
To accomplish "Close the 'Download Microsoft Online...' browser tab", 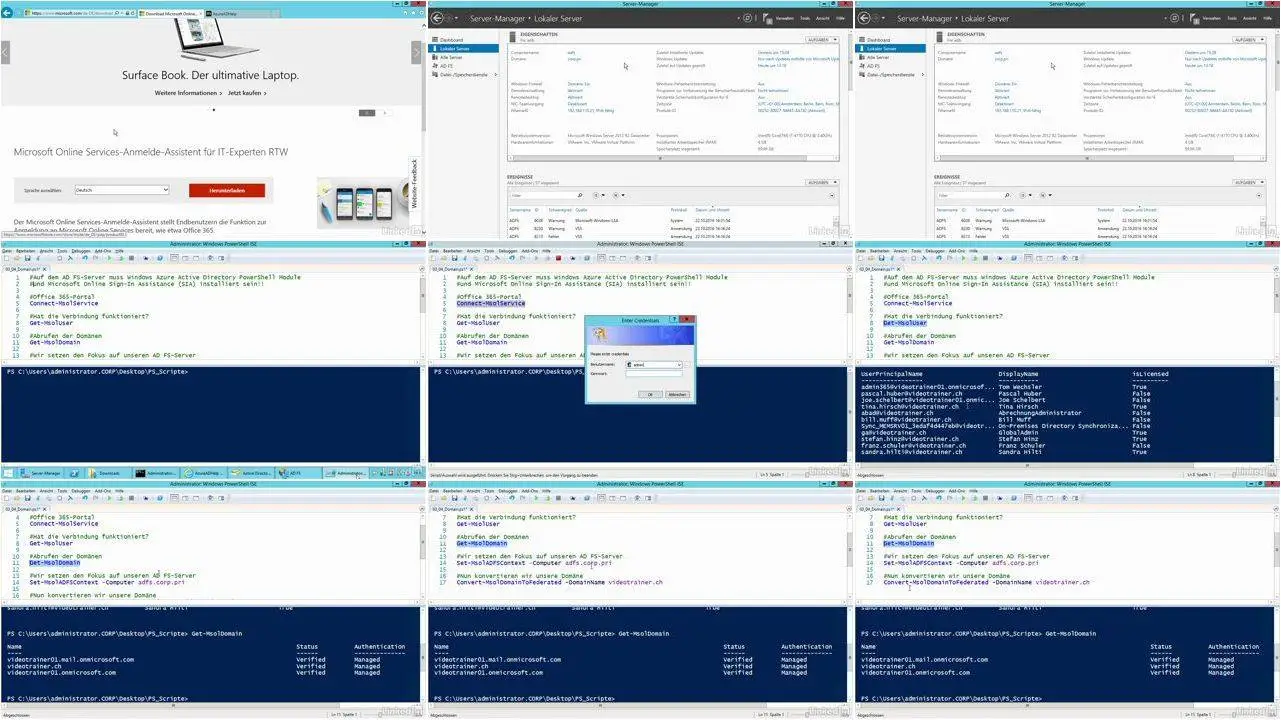I will (200, 14).
